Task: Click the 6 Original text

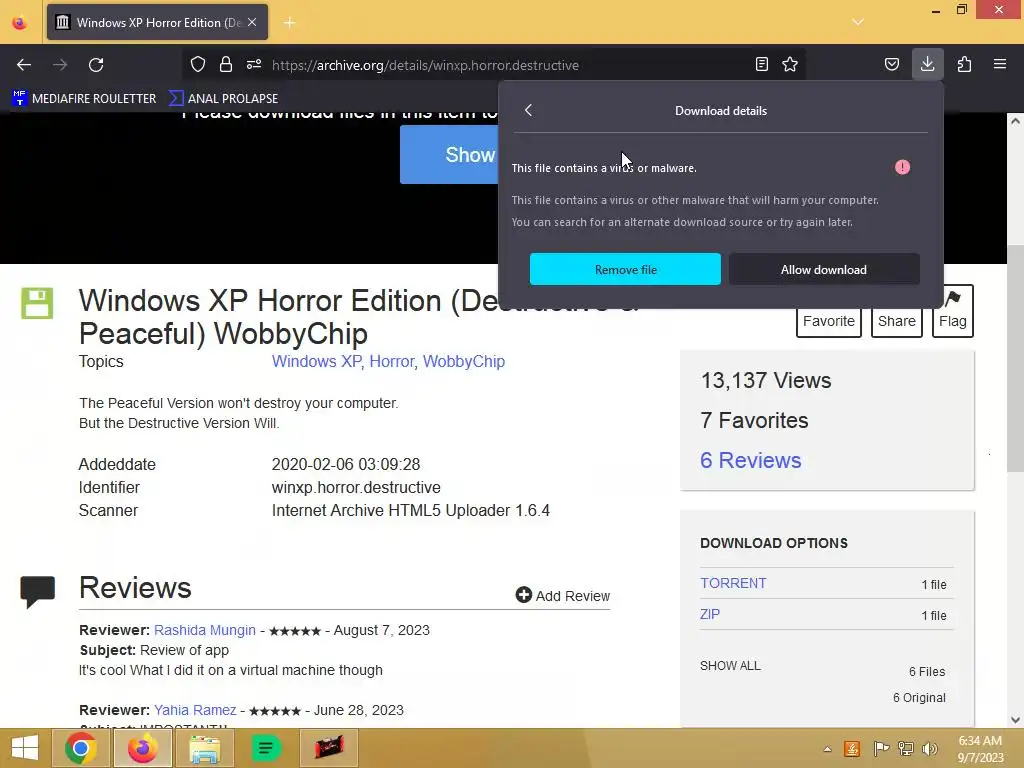Action: (919, 697)
